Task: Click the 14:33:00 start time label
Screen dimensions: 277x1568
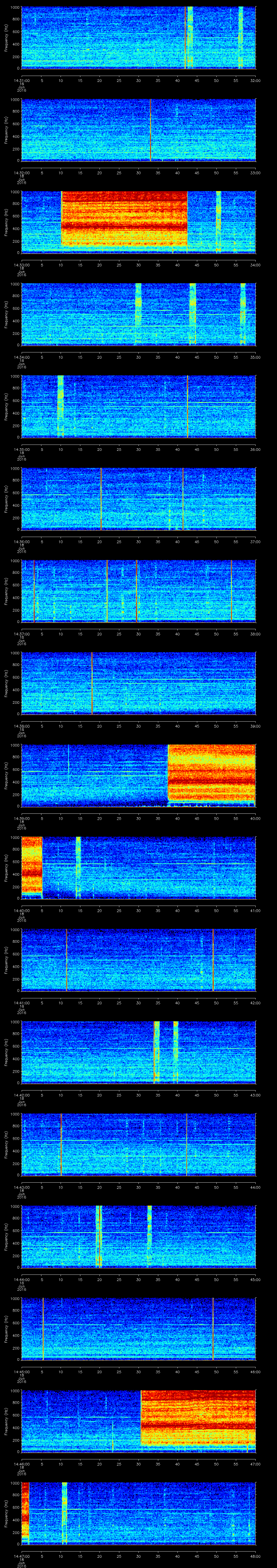Action: 21,265
